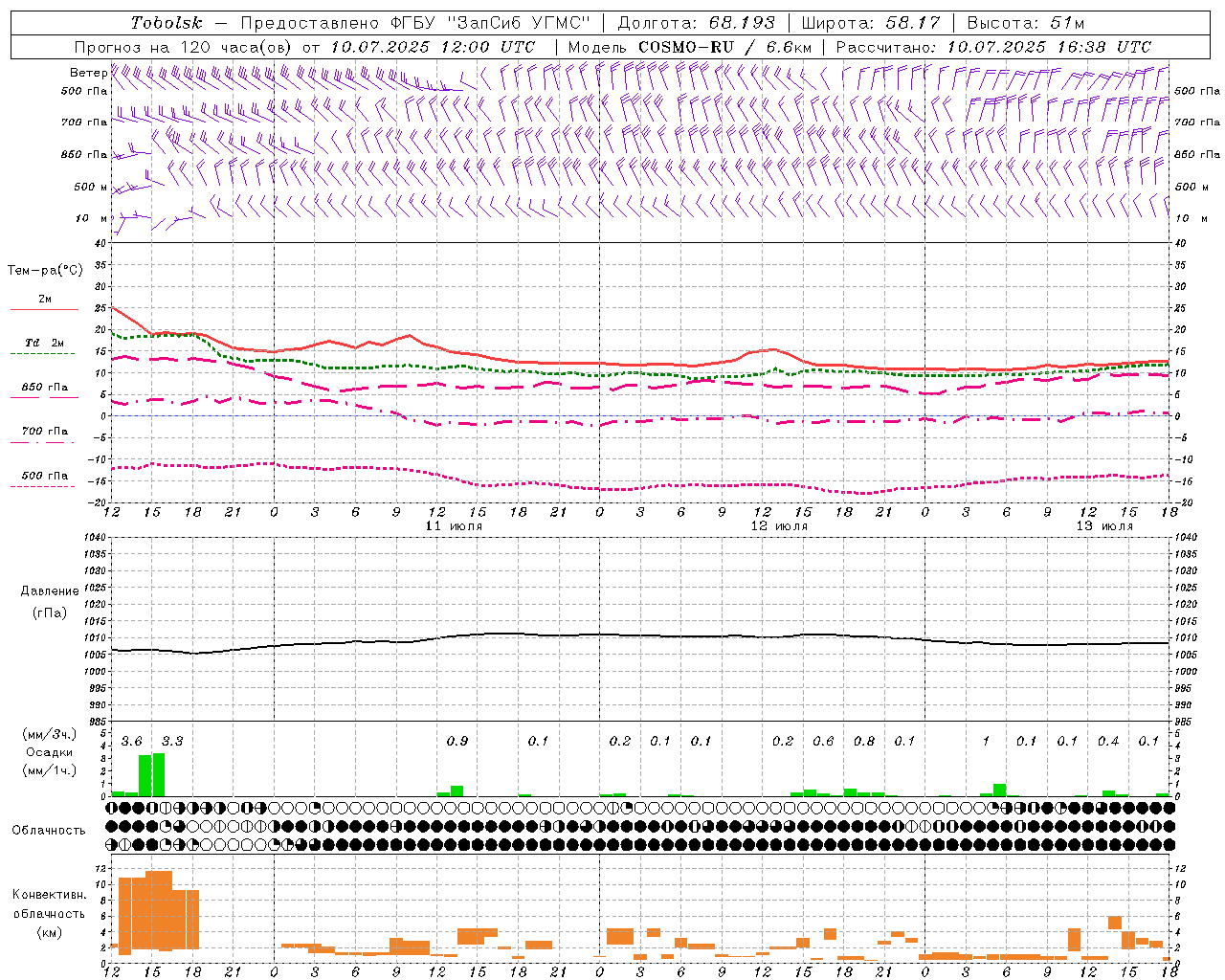Click the elevation "Высота: 51м"

(x=1026, y=23)
